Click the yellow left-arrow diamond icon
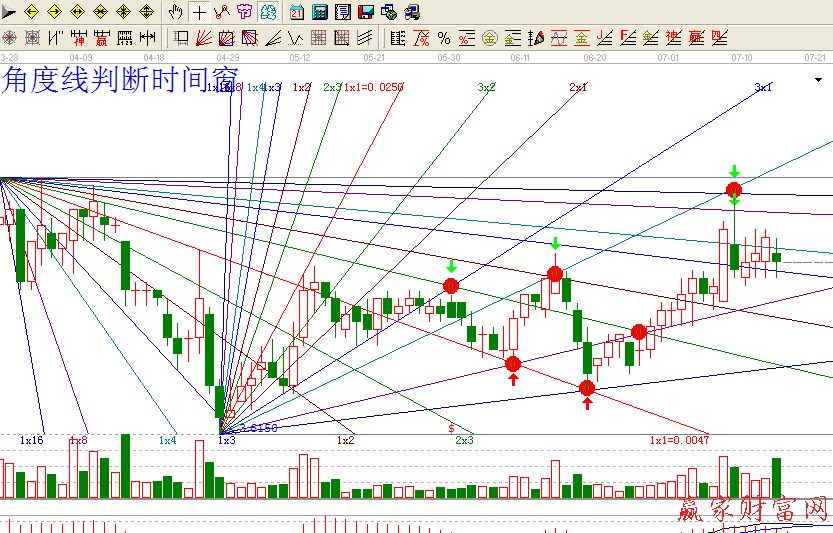 coord(31,12)
